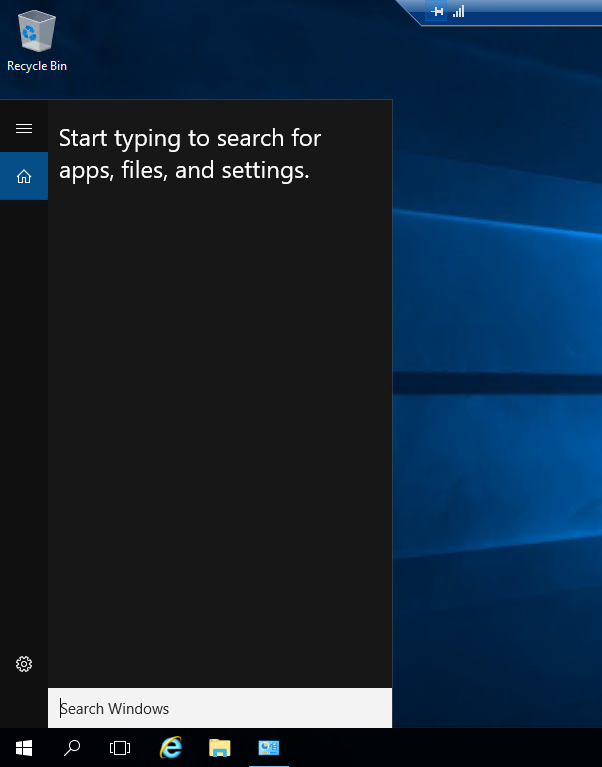Click the taskbar search magnifier icon

click(72, 747)
